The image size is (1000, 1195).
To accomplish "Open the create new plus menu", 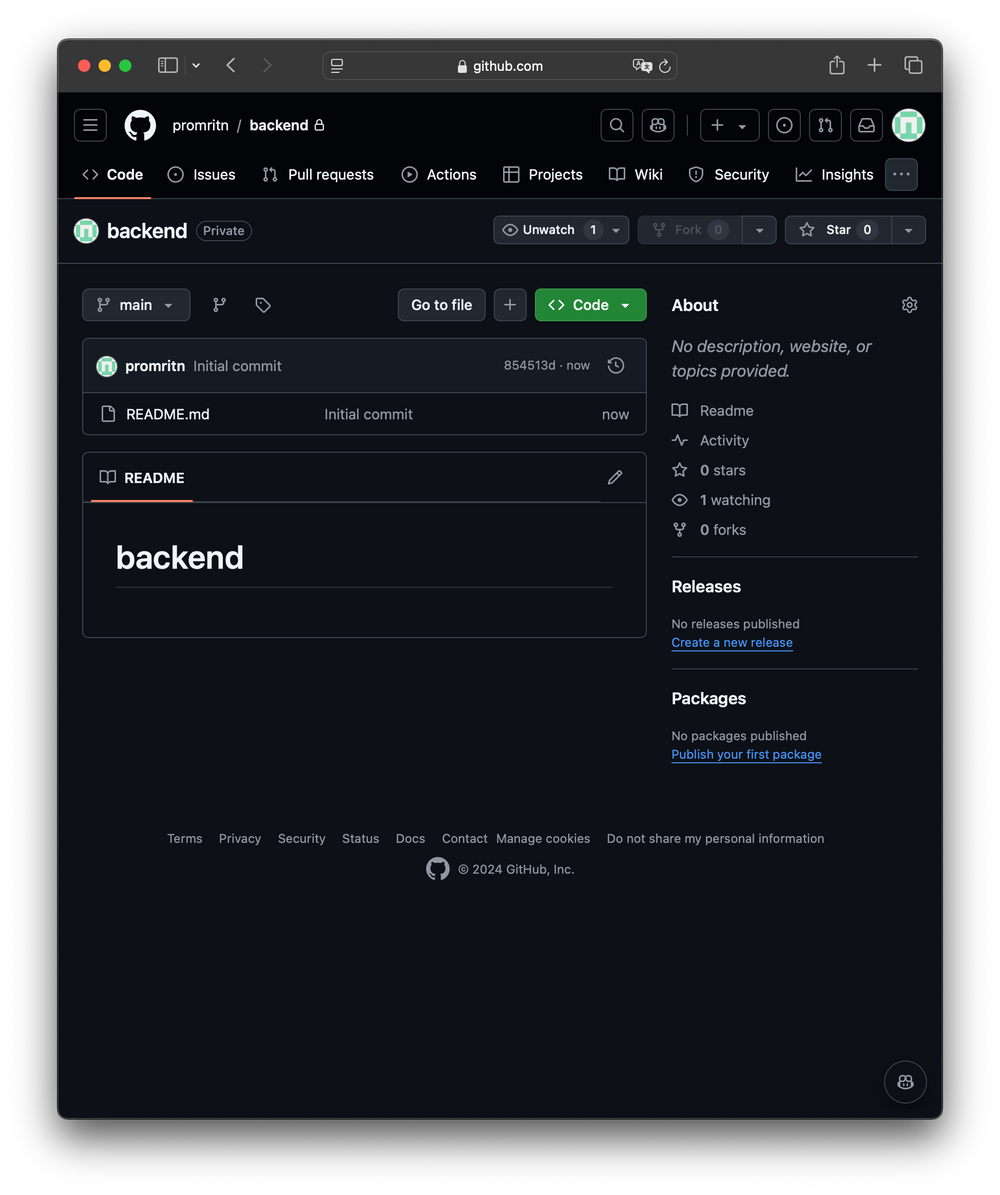I will click(729, 125).
